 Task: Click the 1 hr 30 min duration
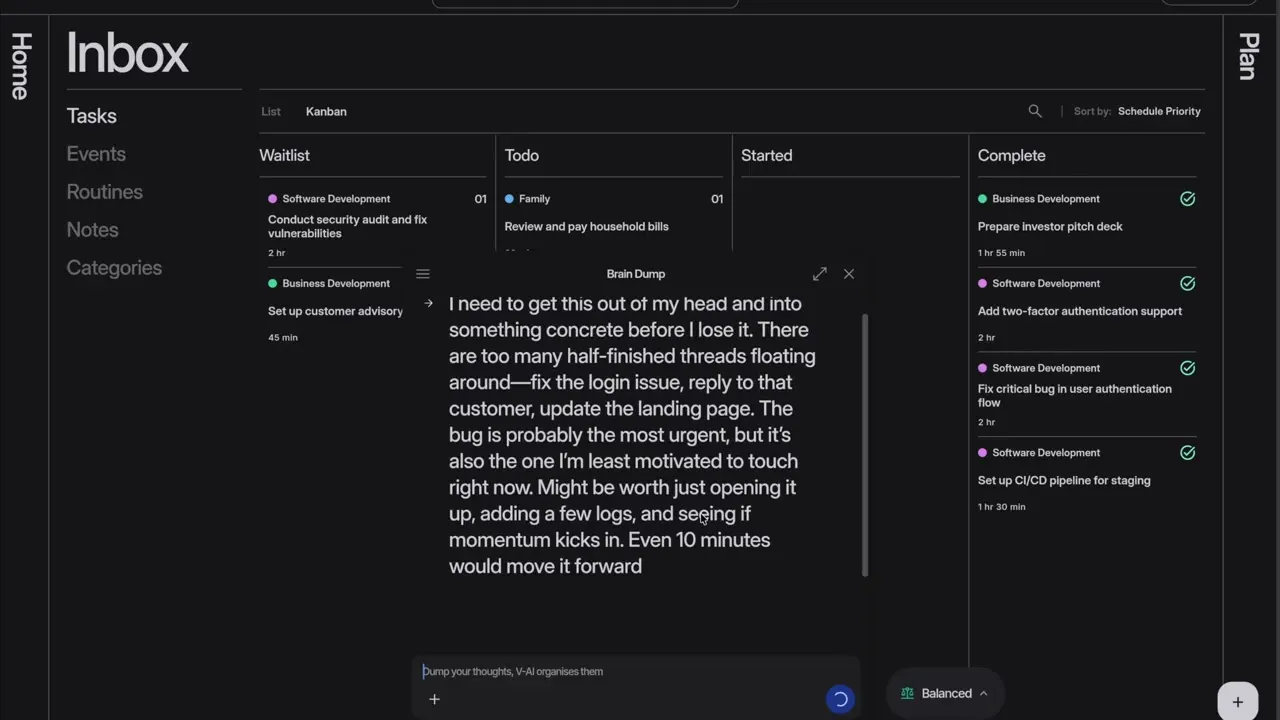(x=1001, y=507)
